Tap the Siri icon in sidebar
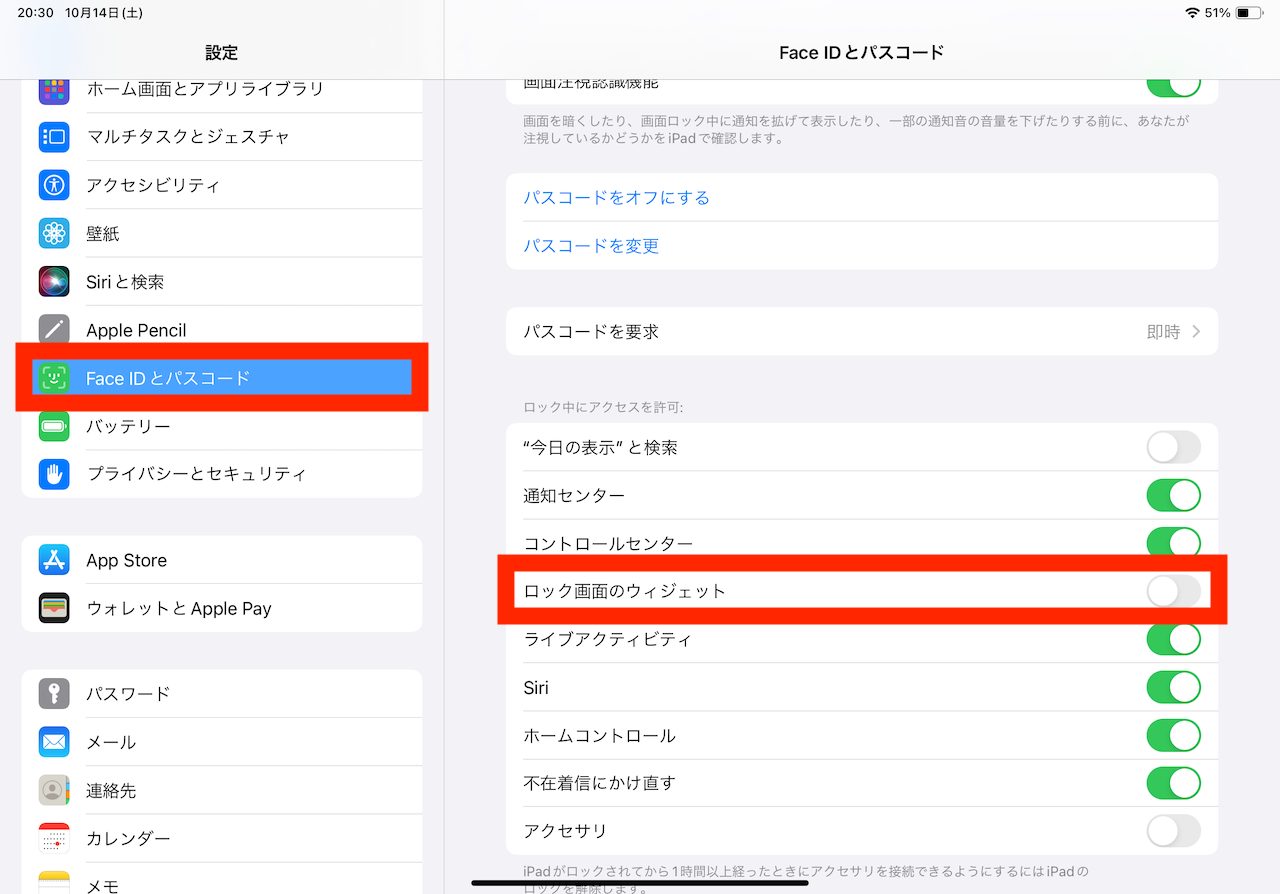This screenshot has width=1280, height=894. pyautogui.click(x=54, y=281)
